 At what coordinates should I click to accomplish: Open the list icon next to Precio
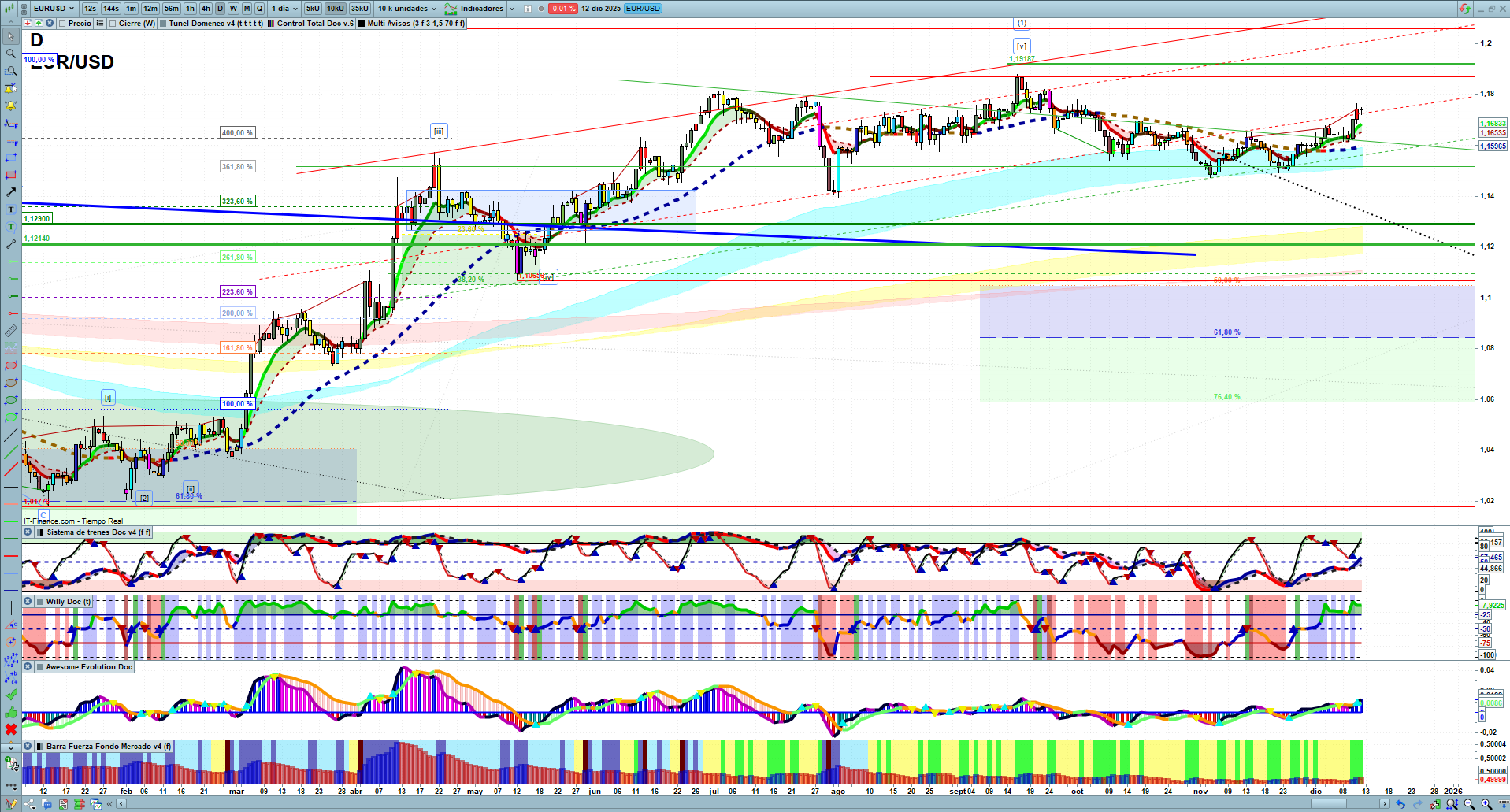pos(100,24)
